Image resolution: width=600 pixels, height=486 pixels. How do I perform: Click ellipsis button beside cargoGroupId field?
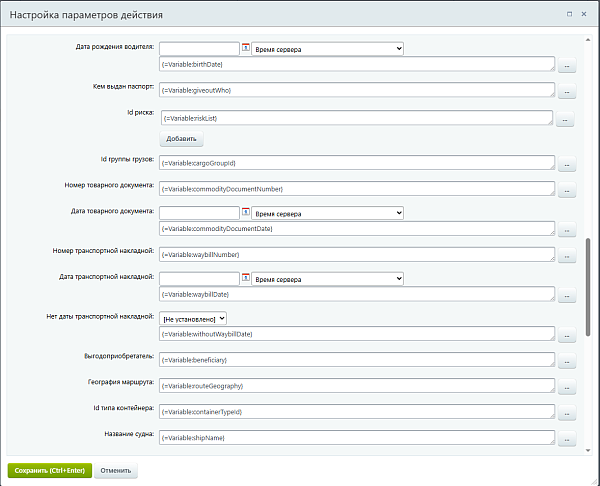tap(567, 164)
